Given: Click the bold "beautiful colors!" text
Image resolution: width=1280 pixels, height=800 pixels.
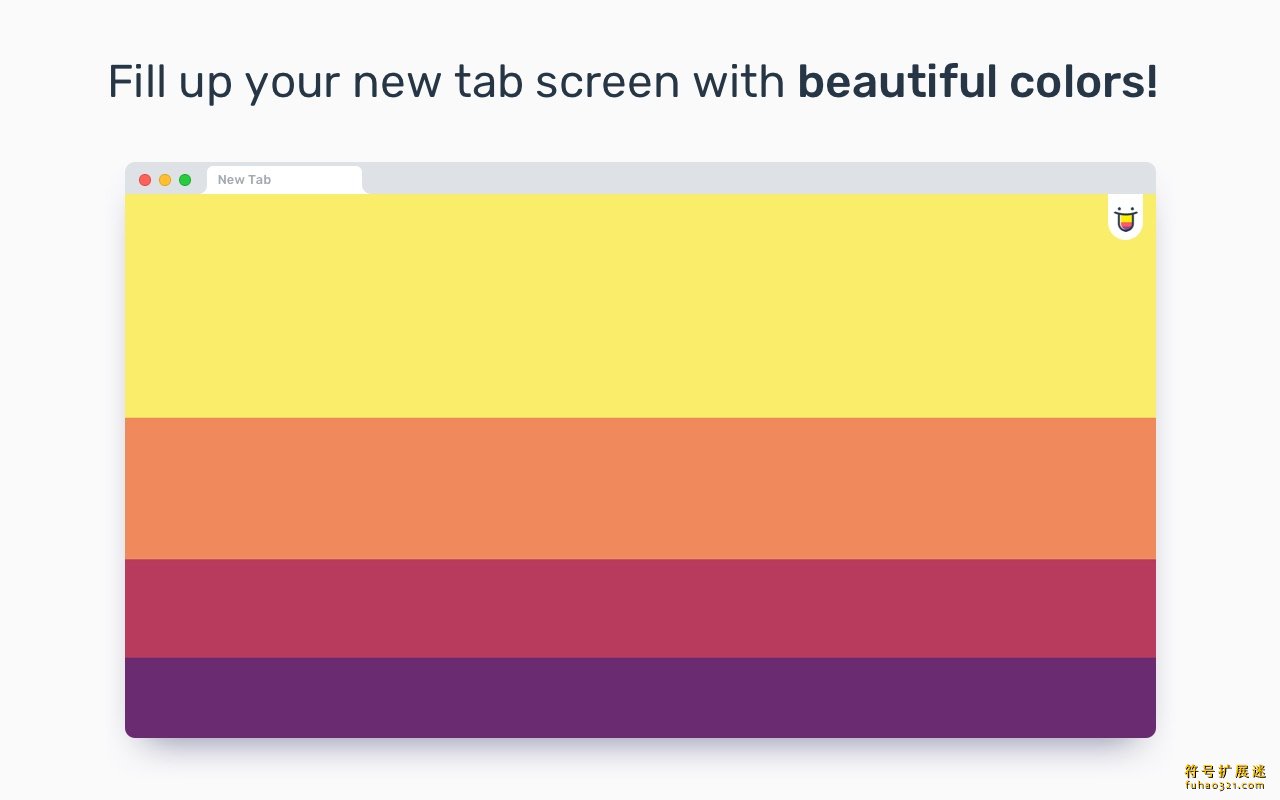Looking at the screenshot, I should [977, 82].
